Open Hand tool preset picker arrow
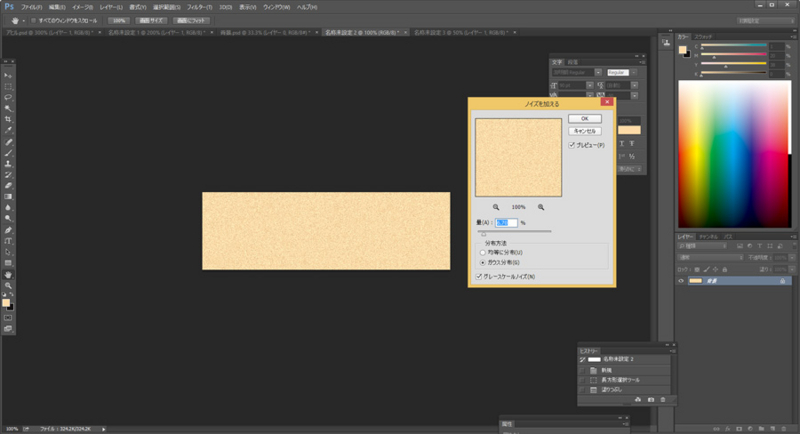The height and width of the screenshot is (434, 800). point(23,21)
